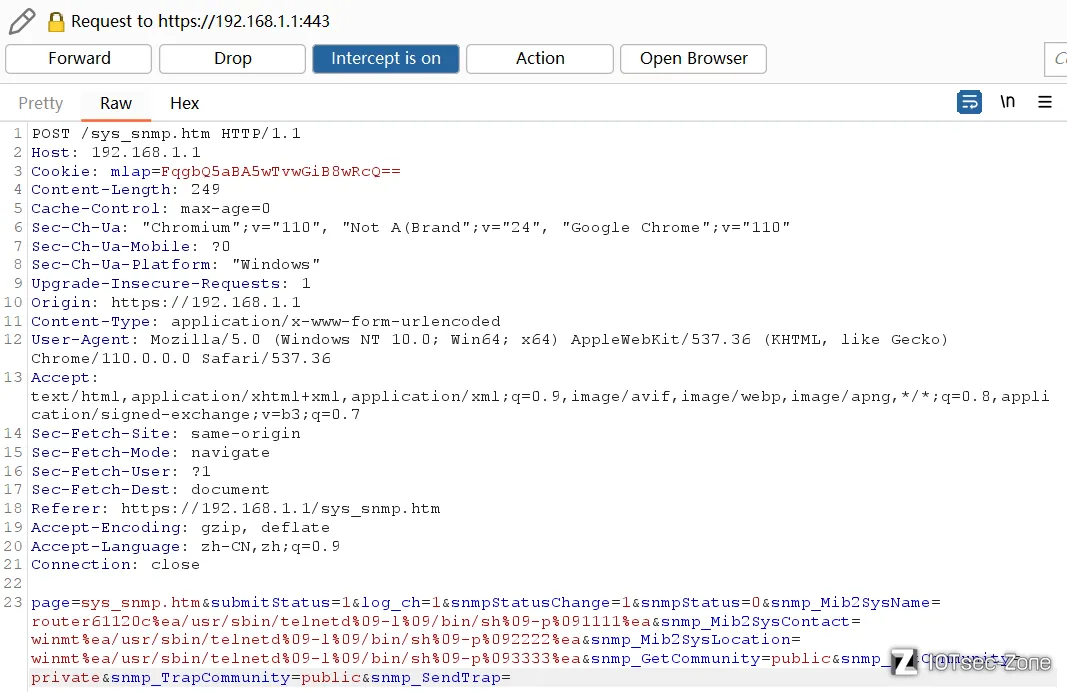Switch to the Hex tab
Screen dimensions: 1067x692
pos(184,103)
